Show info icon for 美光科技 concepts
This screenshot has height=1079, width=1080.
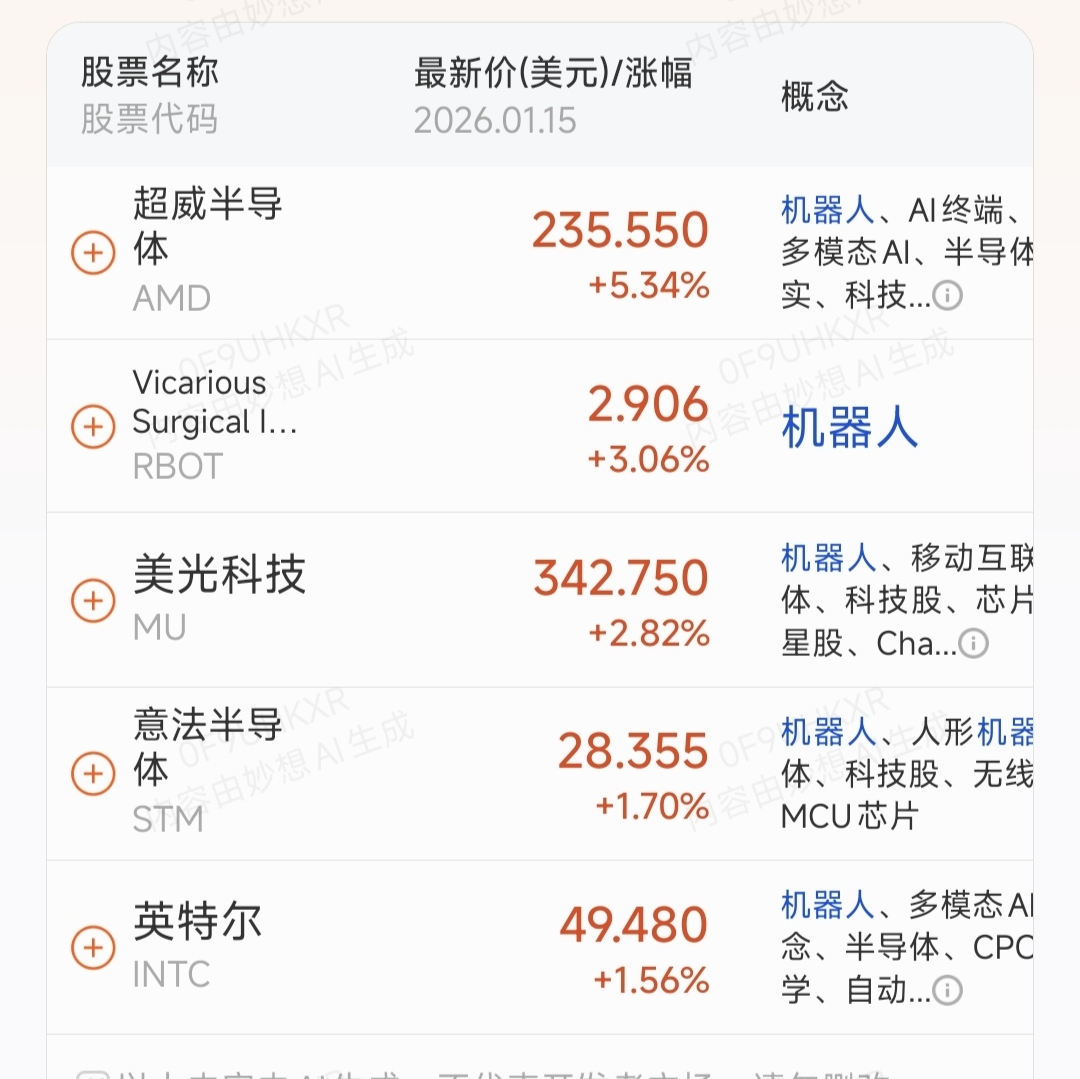click(973, 644)
